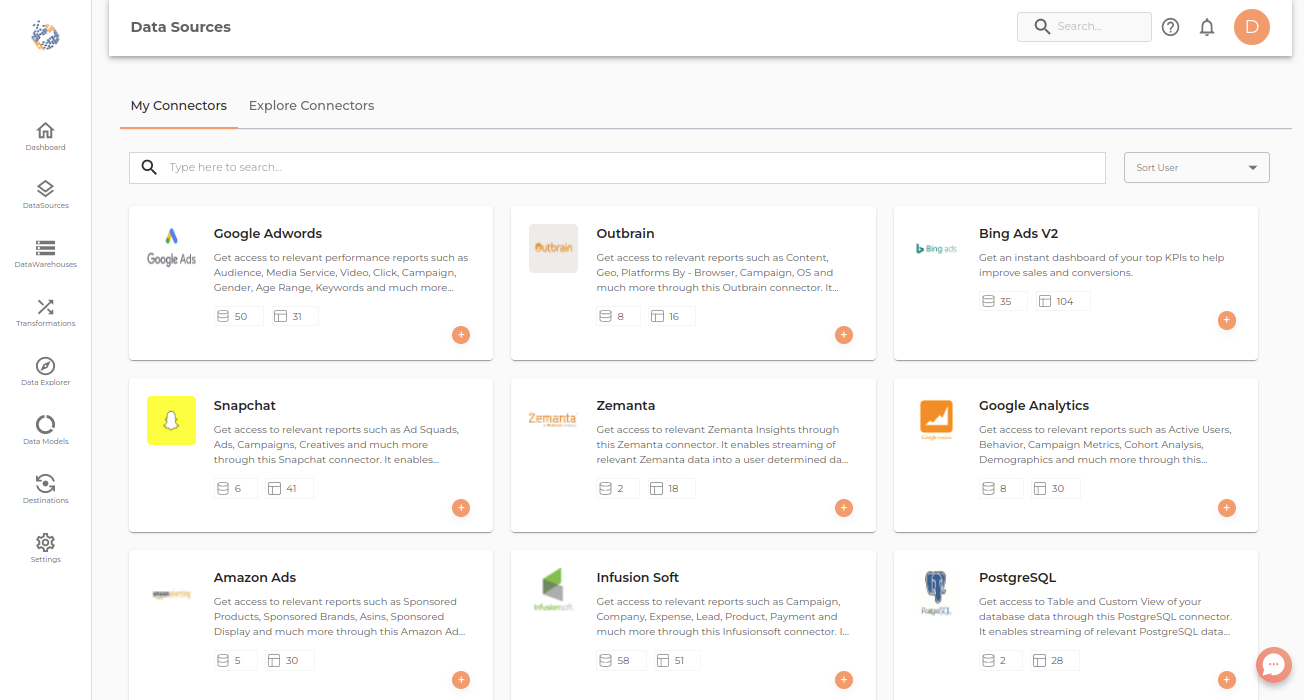The image size is (1304, 700).
Task: Open the Snapchat card title
Action: [245, 406]
